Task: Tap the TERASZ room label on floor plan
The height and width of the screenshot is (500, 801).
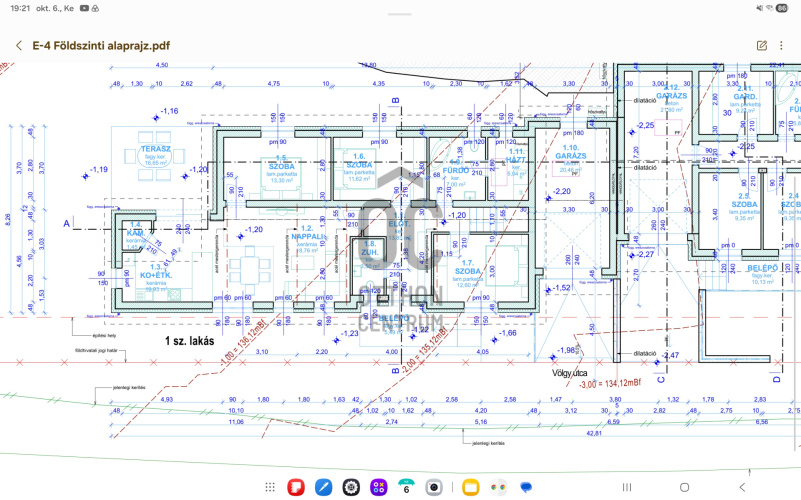Action: [x=156, y=149]
